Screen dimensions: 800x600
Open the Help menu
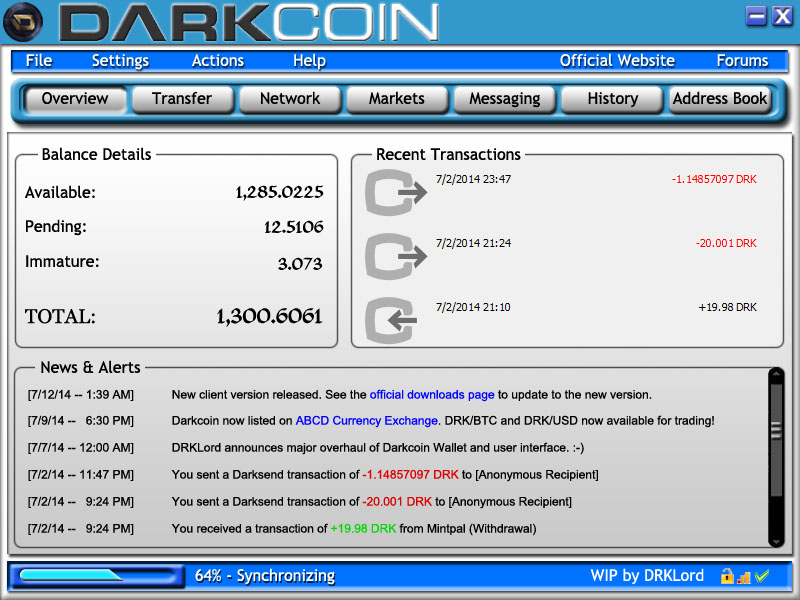[309, 61]
